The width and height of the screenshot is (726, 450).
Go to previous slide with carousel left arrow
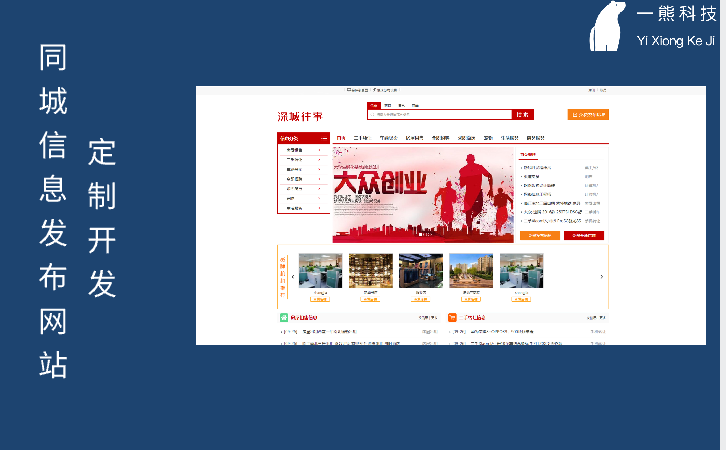coord(293,276)
